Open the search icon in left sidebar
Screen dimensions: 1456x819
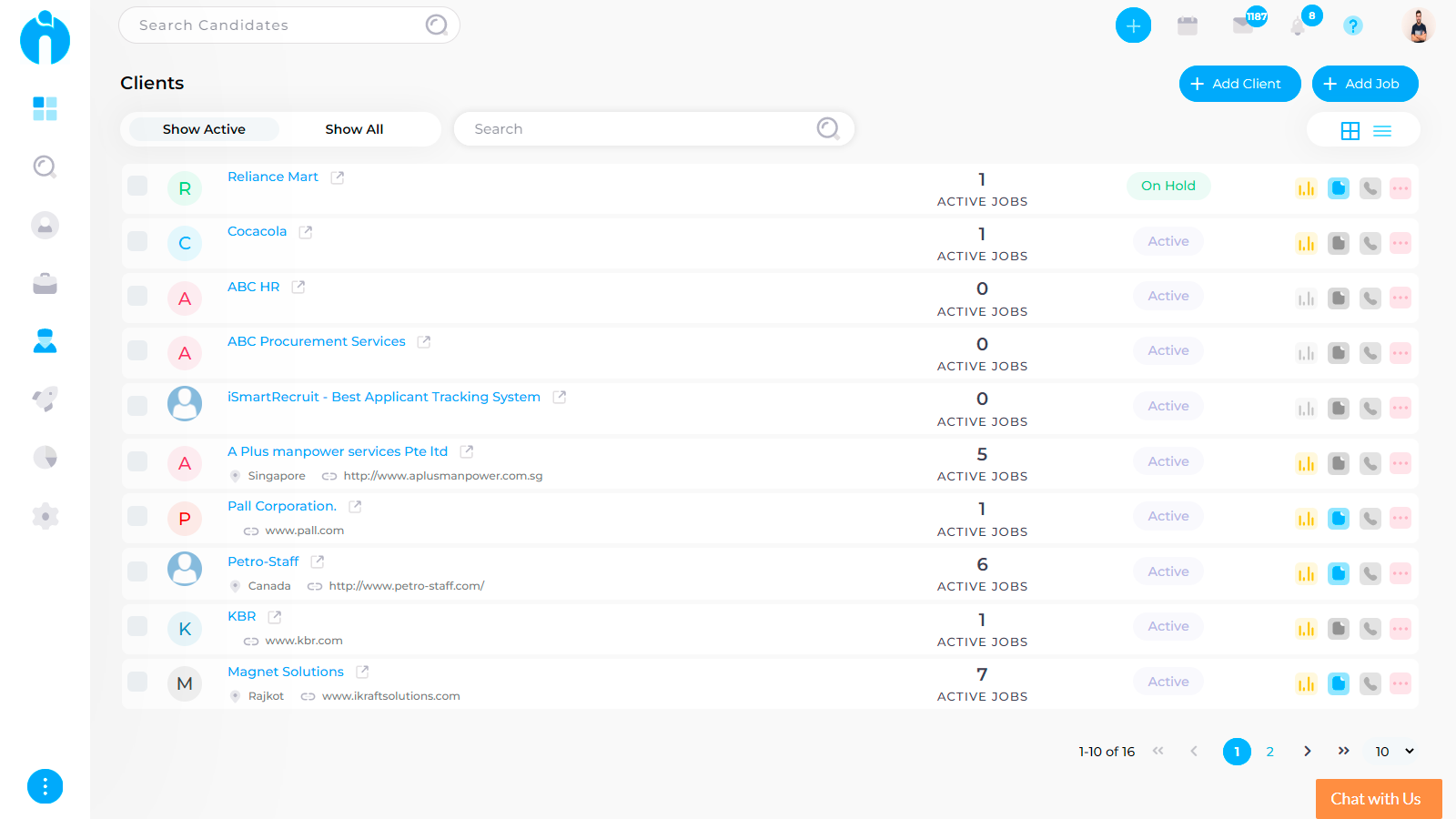45,167
